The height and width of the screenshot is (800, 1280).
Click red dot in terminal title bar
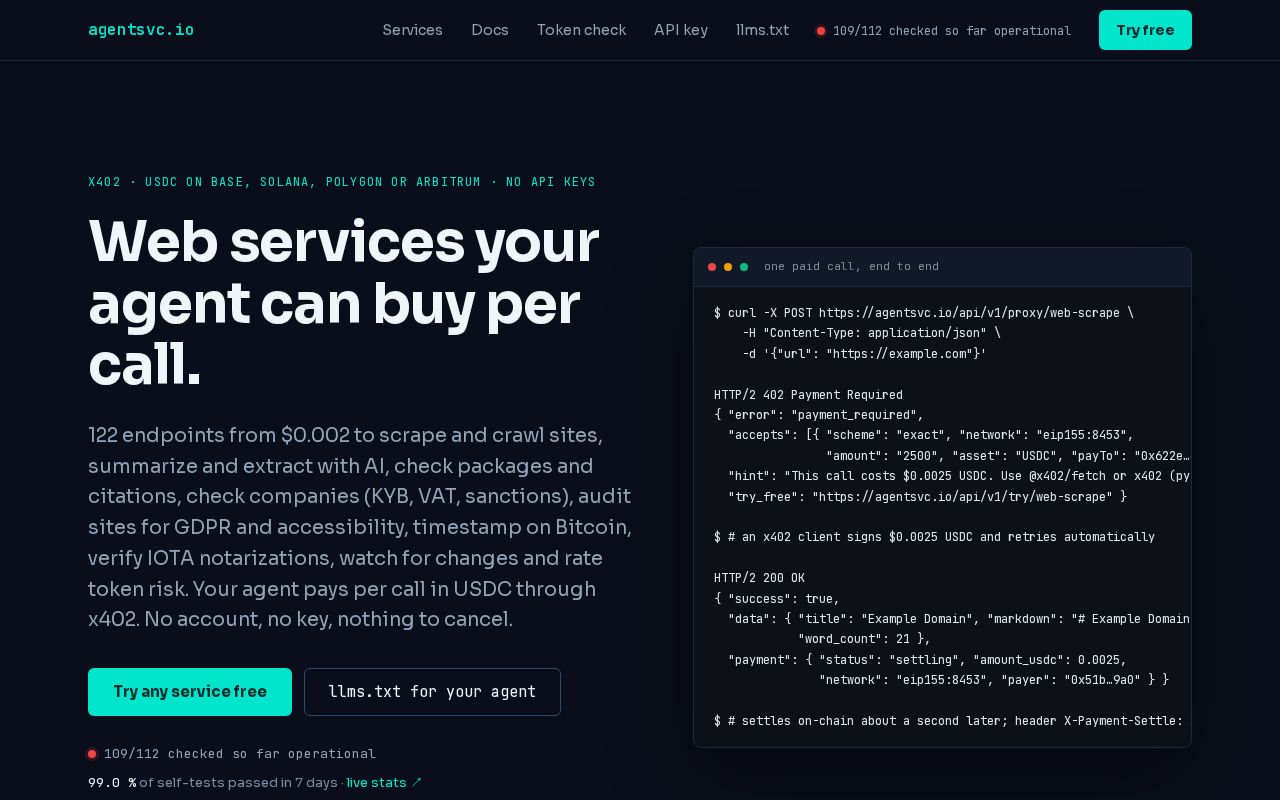tap(712, 267)
